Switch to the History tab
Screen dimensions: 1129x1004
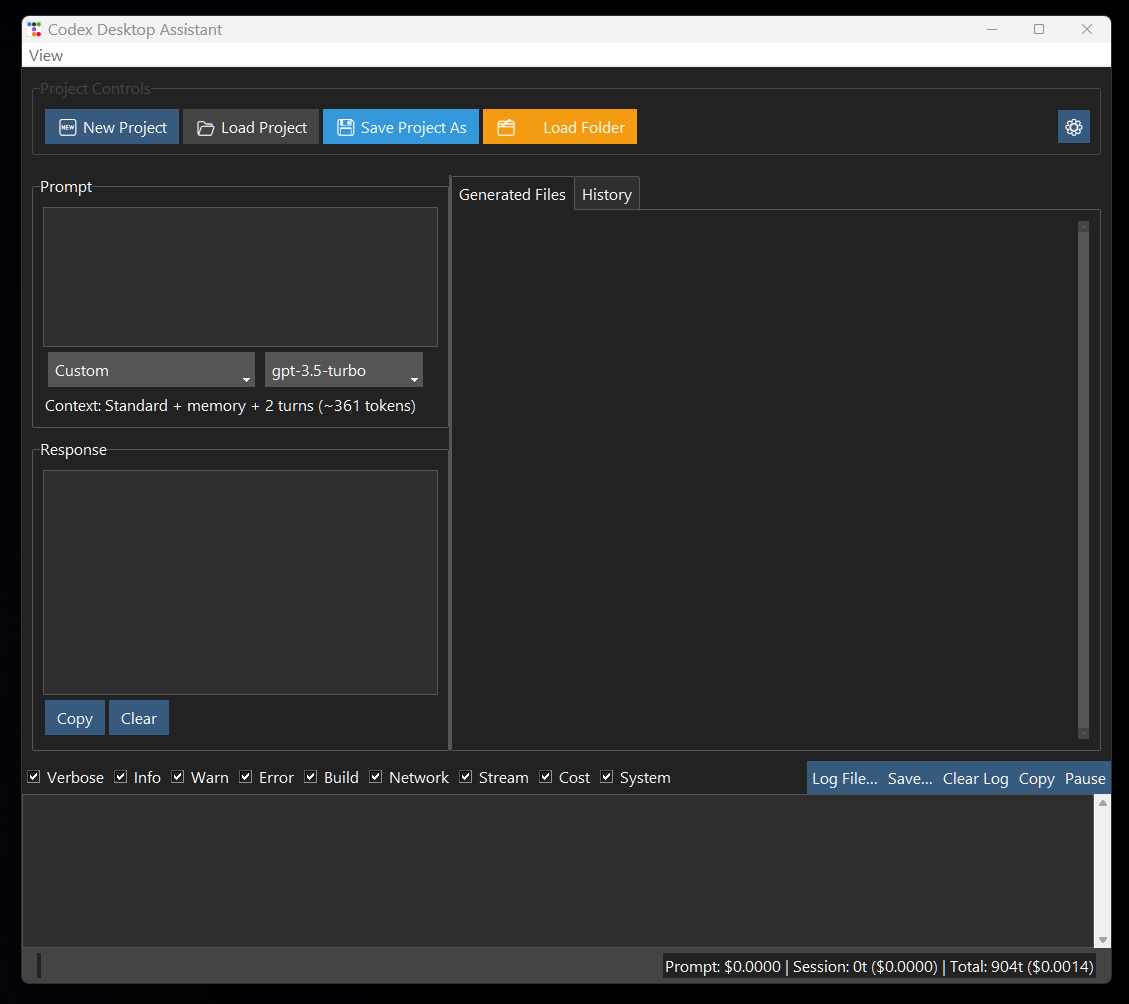click(x=606, y=194)
